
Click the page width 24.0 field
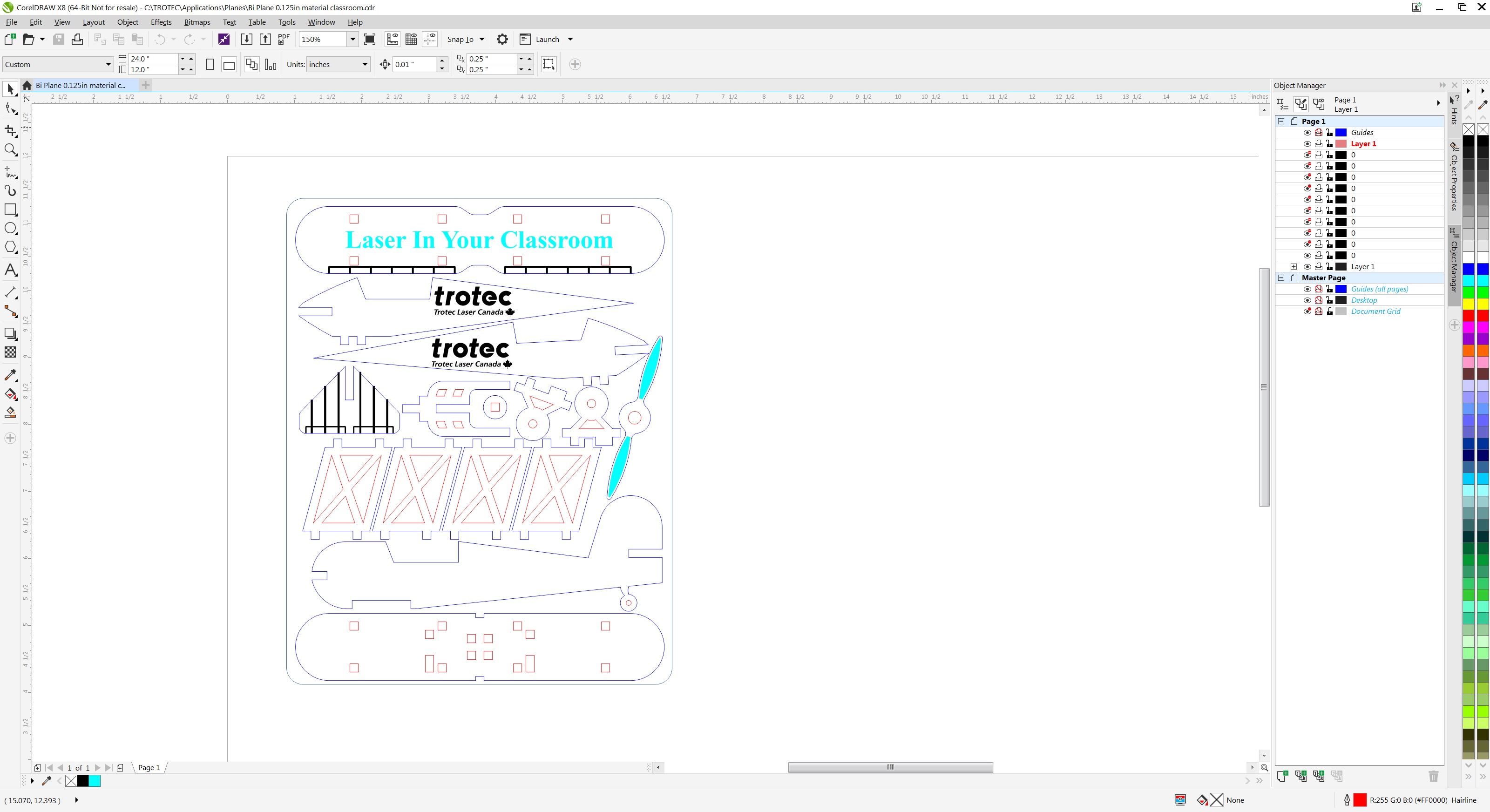[x=153, y=58]
